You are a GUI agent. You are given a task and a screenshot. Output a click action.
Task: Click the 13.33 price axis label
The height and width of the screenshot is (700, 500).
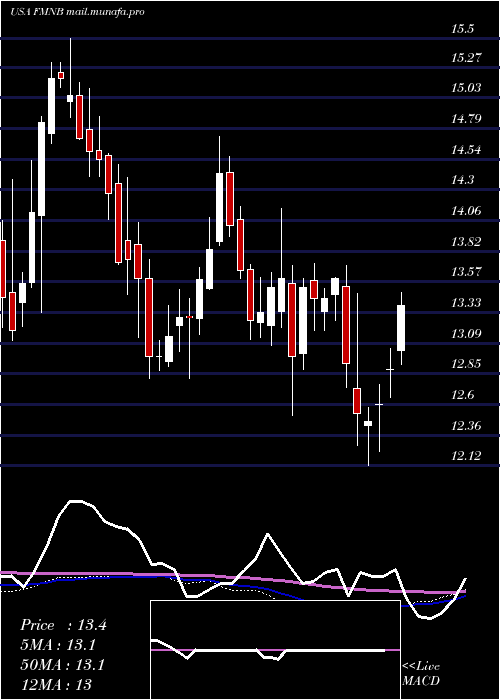pos(467,303)
